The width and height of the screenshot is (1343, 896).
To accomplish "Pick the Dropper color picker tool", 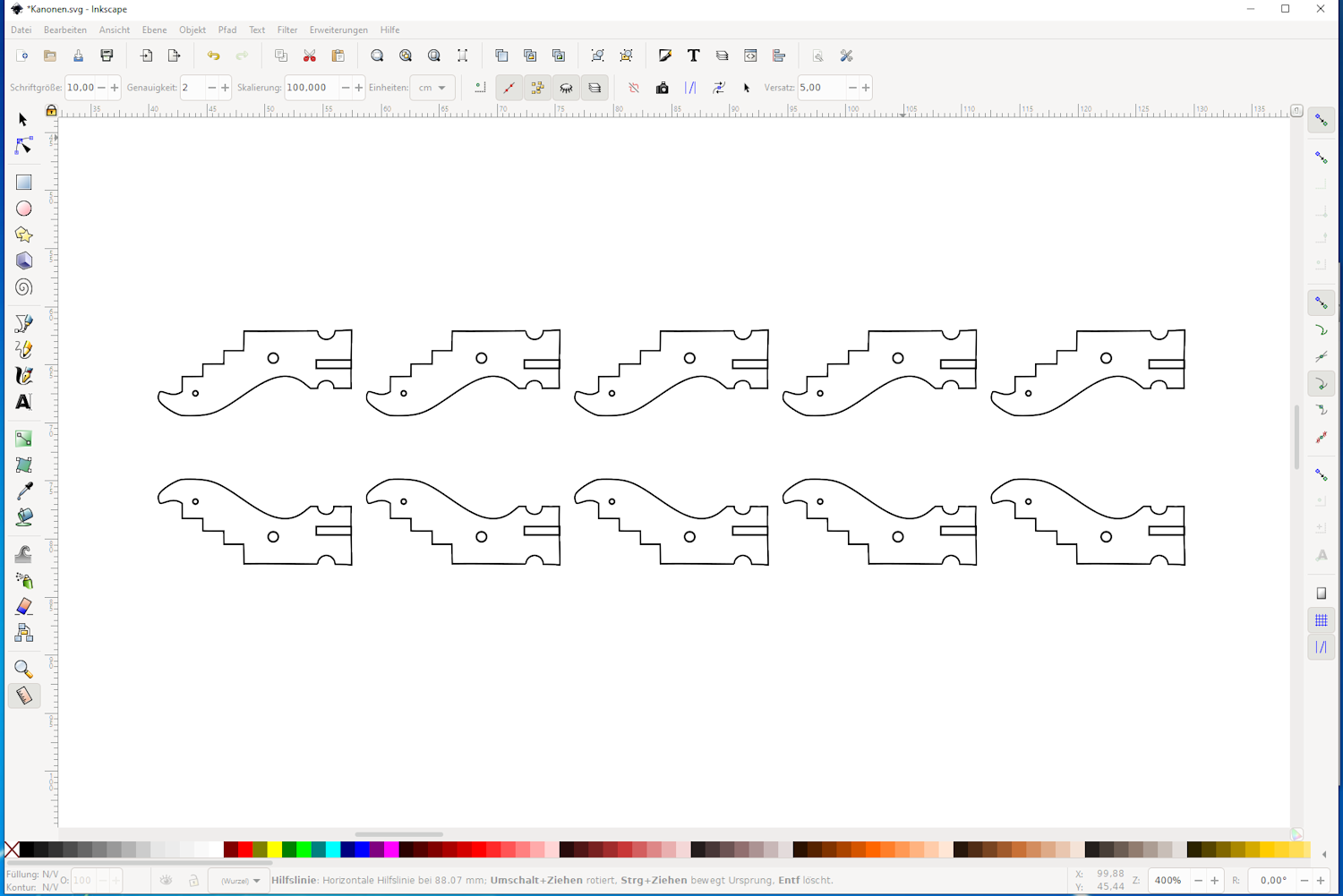I will 24,491.
